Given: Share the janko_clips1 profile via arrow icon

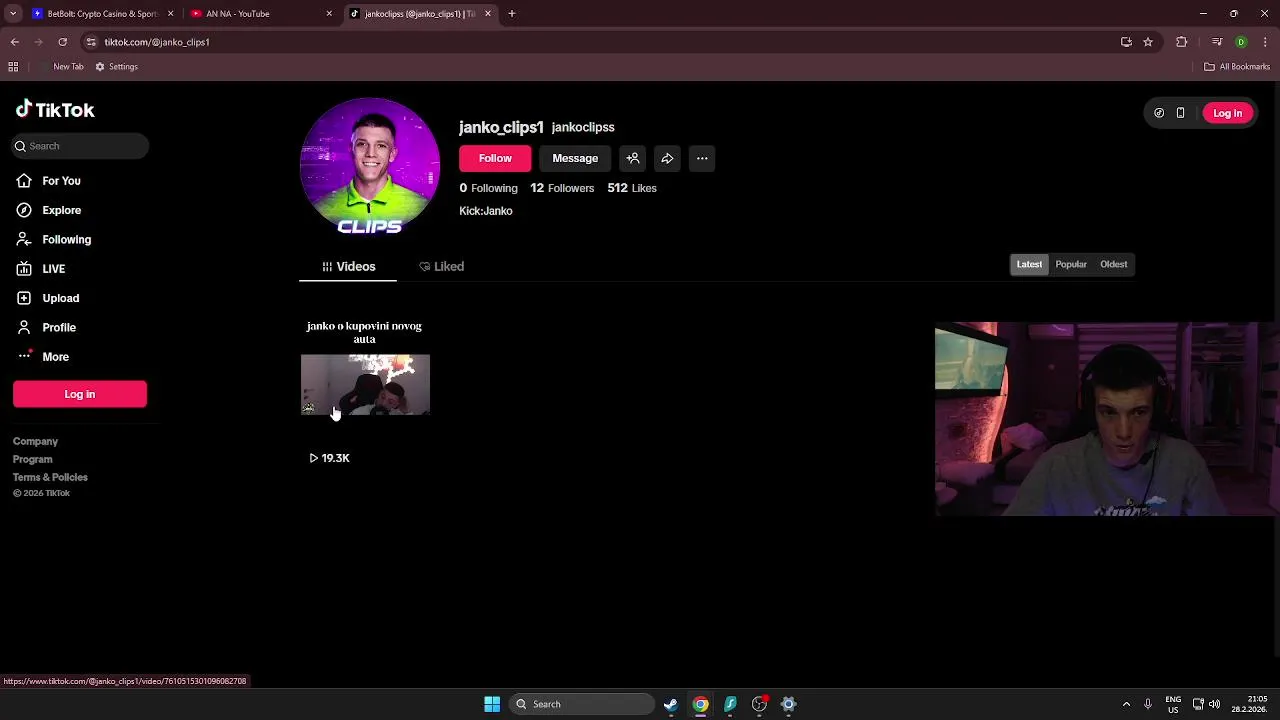Looking at the screenshot, I should (667, 158).
